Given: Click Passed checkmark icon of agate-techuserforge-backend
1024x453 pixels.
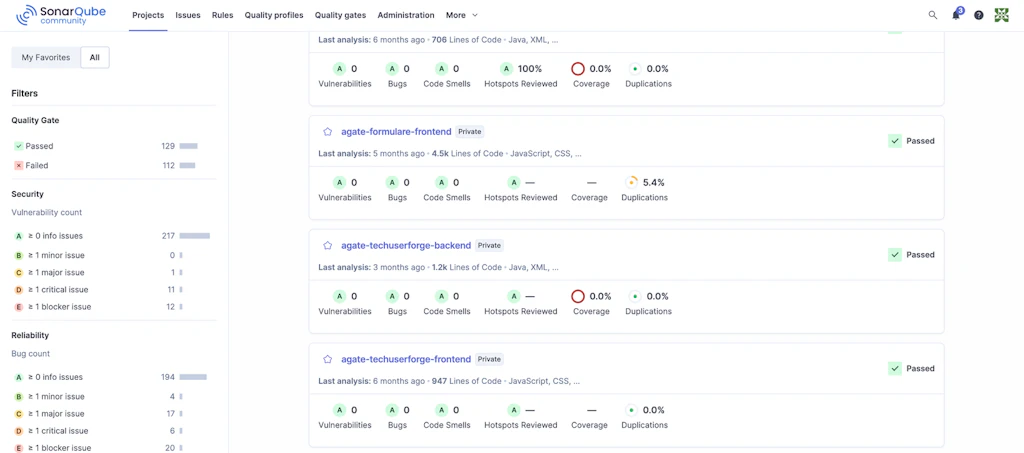Looking at the screenshot, I should click(x=895, y=255).
